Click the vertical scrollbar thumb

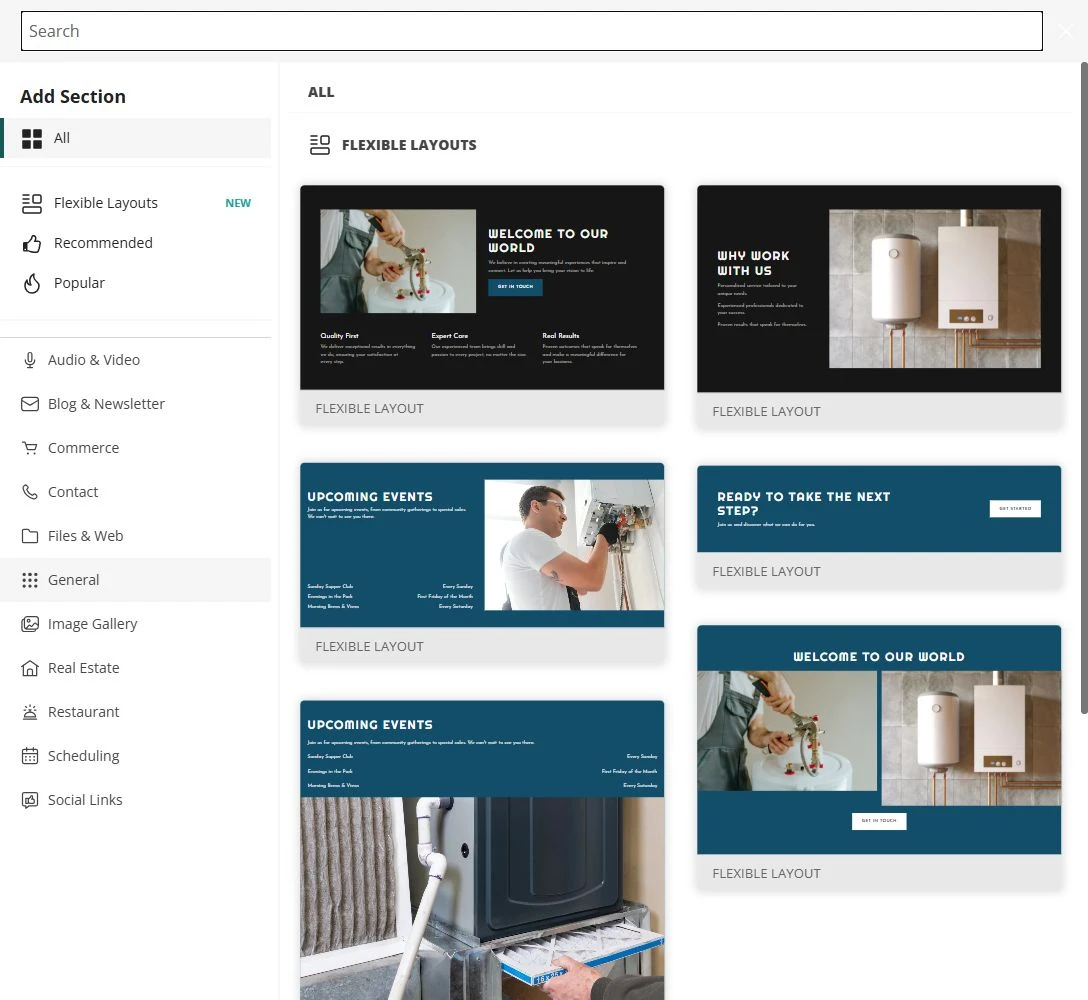(x=1084, y=388)
